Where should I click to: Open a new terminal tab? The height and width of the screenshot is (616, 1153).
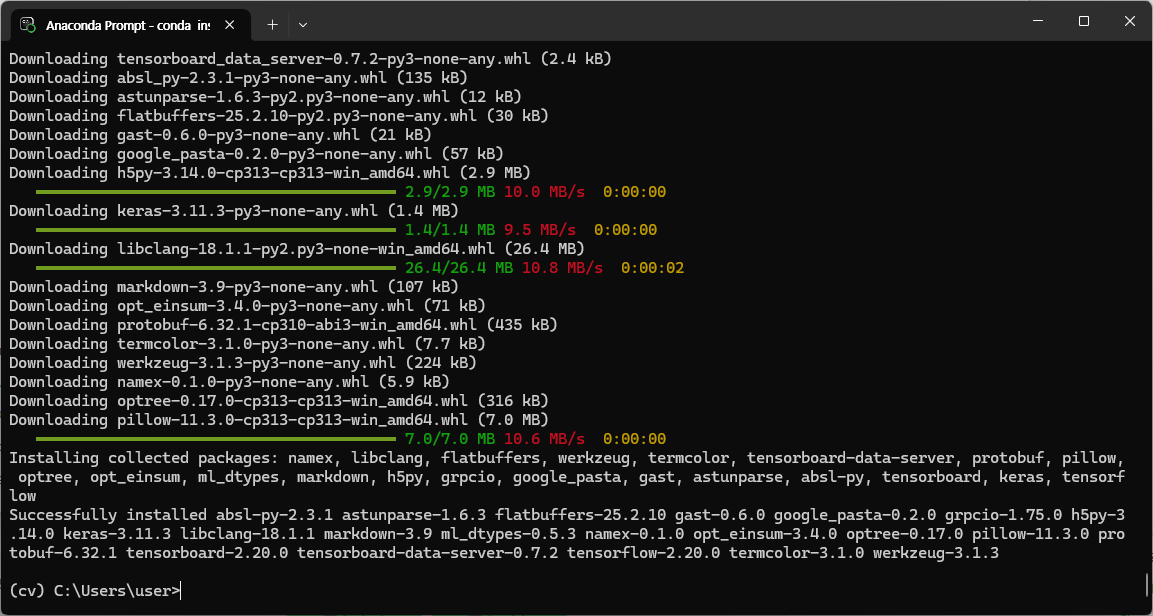(x=272, y=24)
